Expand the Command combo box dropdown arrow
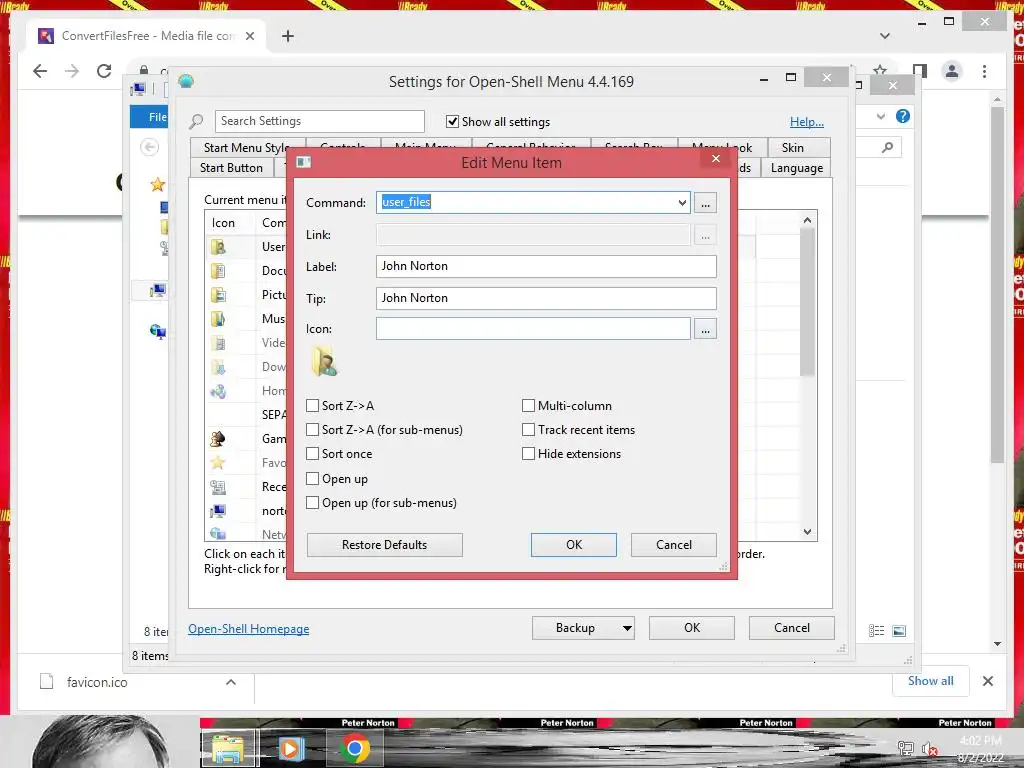 [x=682, y=202]
